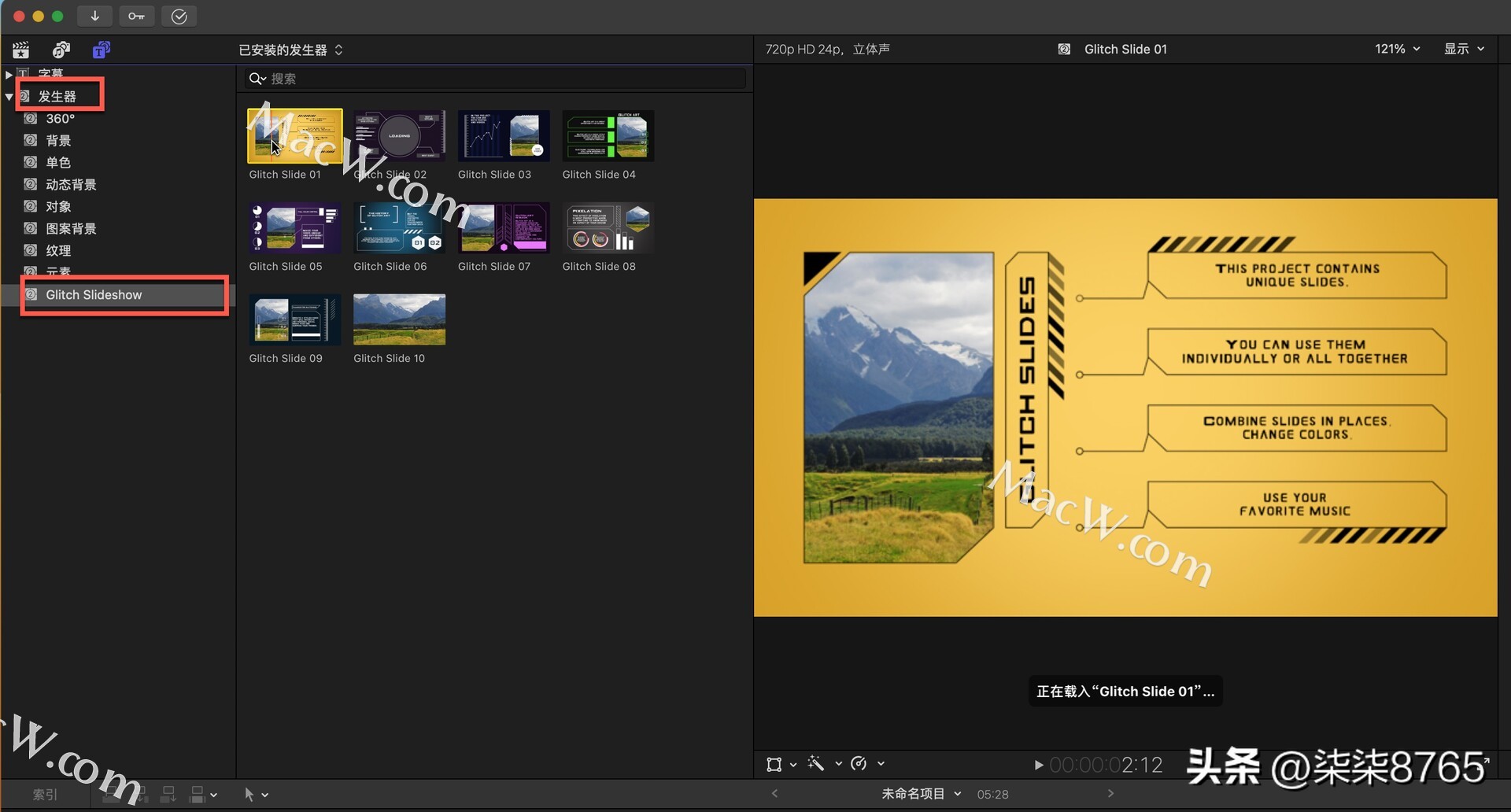This screenshot has height=812, width=1511.
Task: Click the 索引 button in the timeline
Action: pyautogui.click(x=43, y=794)
